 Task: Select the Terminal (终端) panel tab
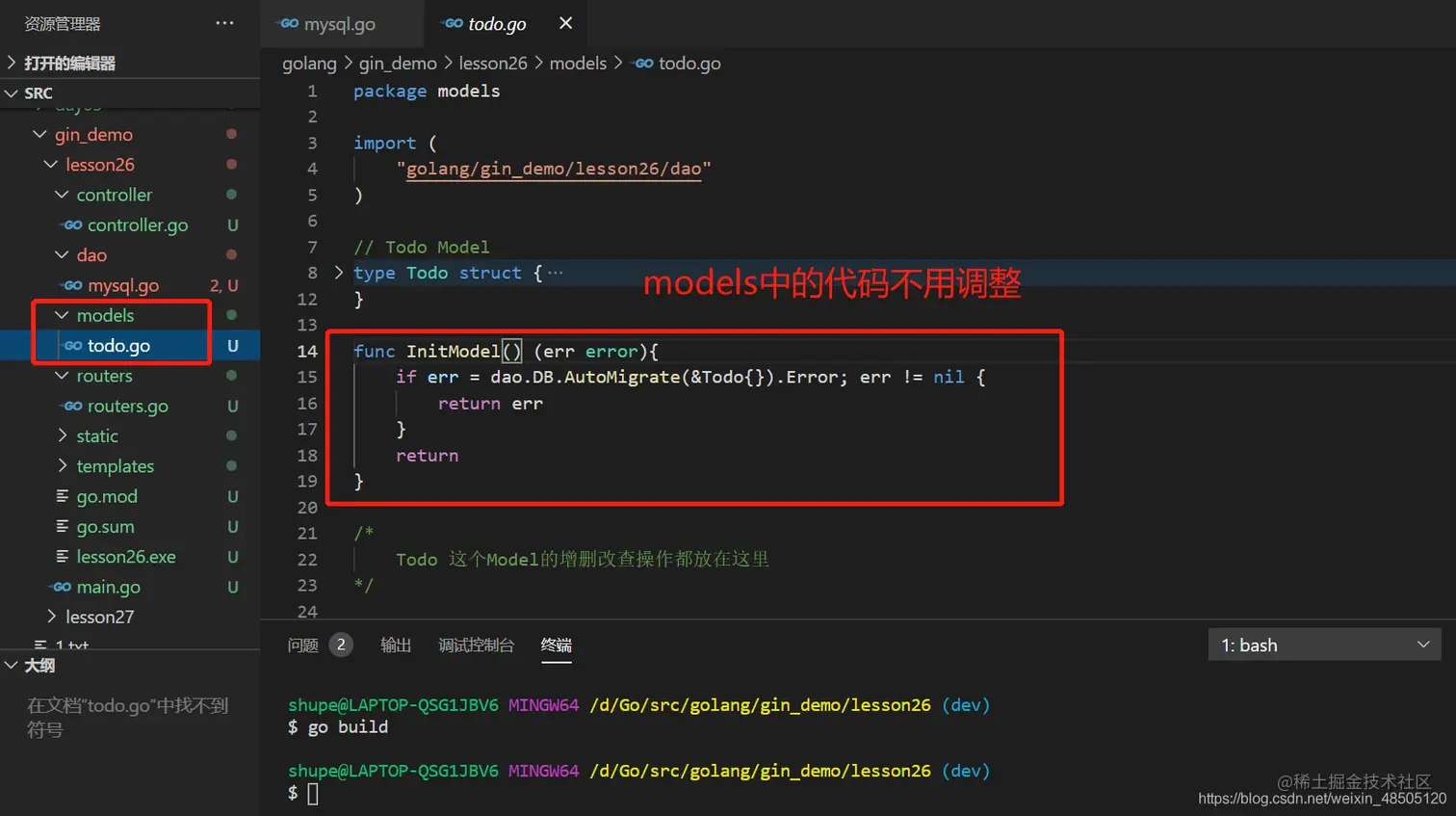point(557,645)
